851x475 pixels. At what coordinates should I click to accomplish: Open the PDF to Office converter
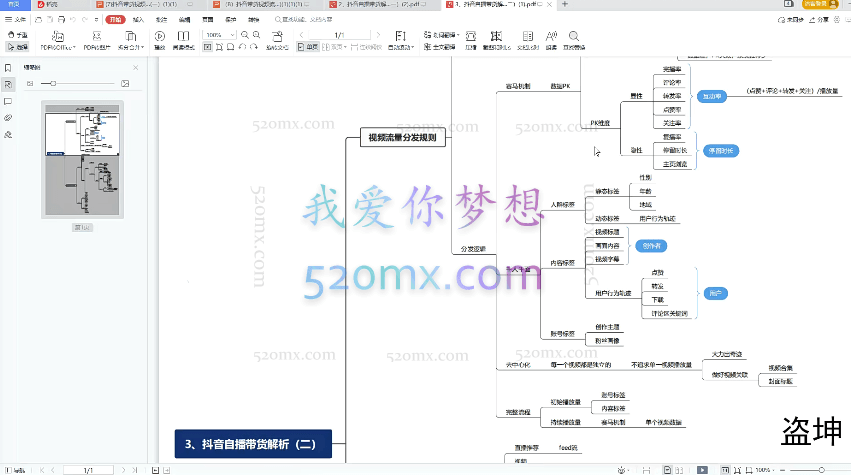[58, 41]
